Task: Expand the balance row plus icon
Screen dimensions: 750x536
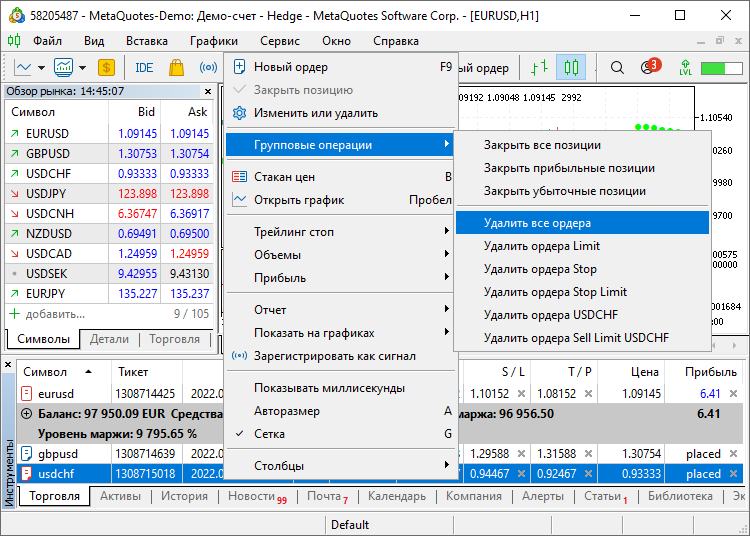Action: [26, 414]
